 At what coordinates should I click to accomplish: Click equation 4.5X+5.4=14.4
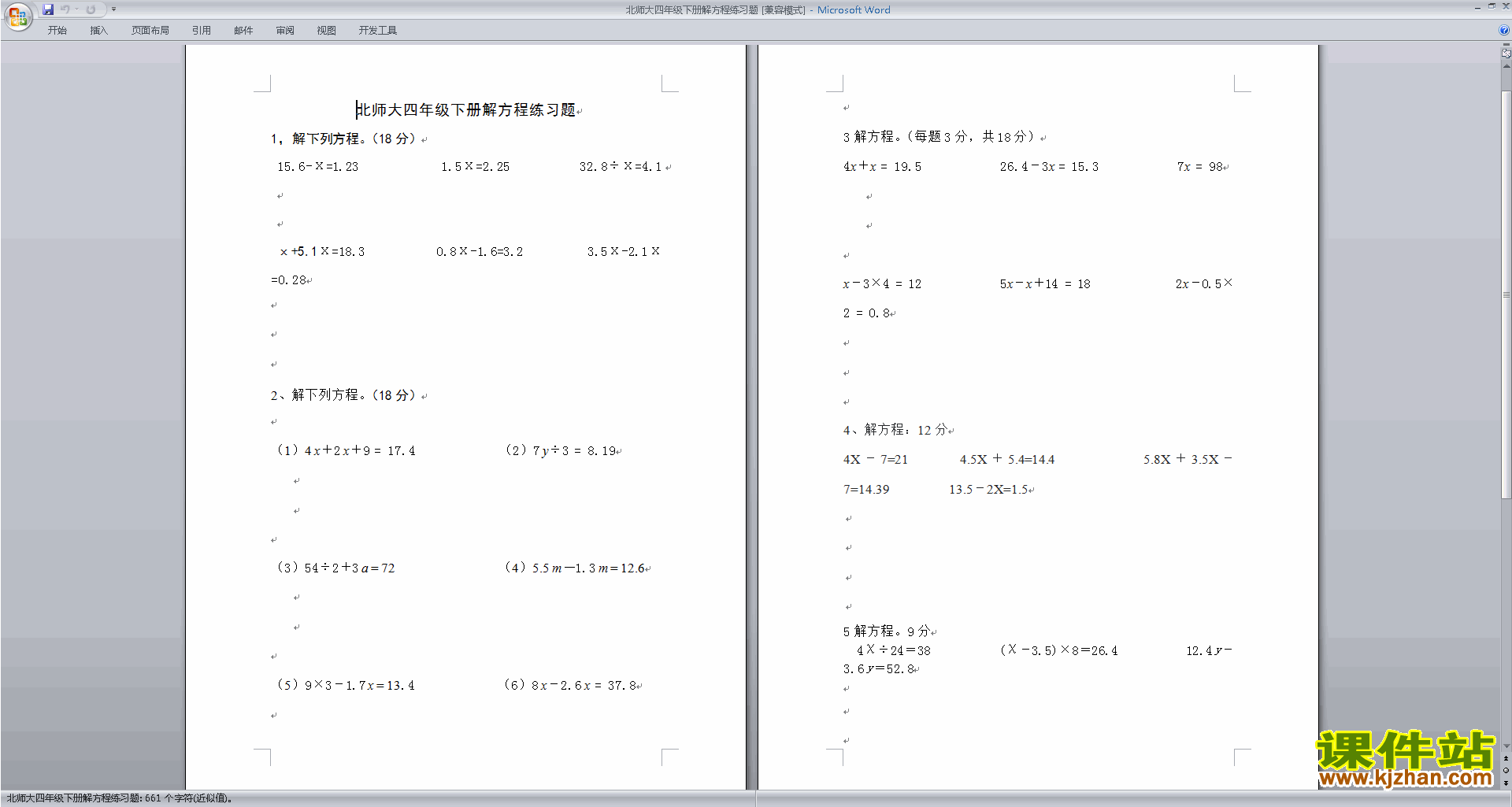[1007, 460]
